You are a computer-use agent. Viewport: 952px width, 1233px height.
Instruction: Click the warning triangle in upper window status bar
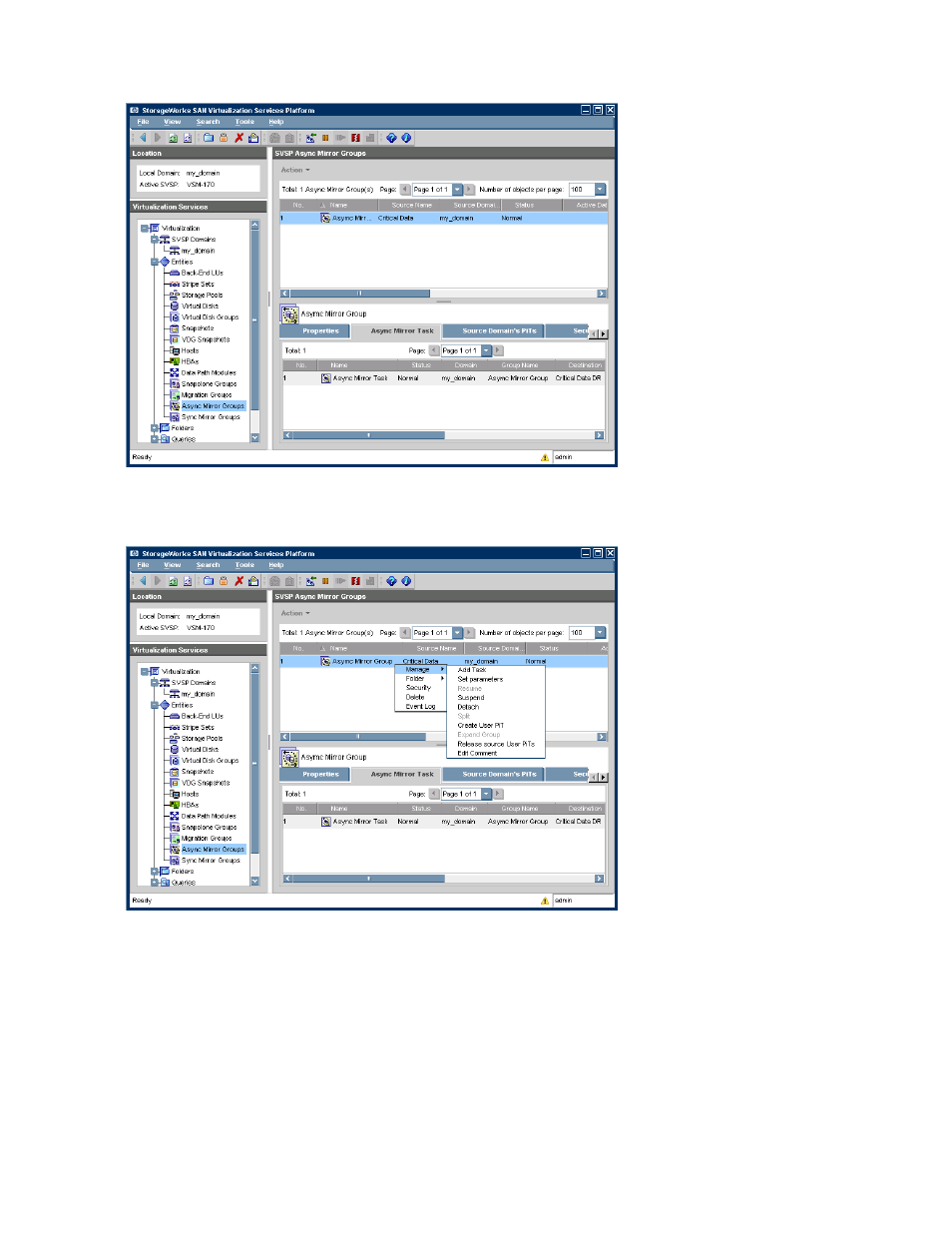(x=545, y=457)
